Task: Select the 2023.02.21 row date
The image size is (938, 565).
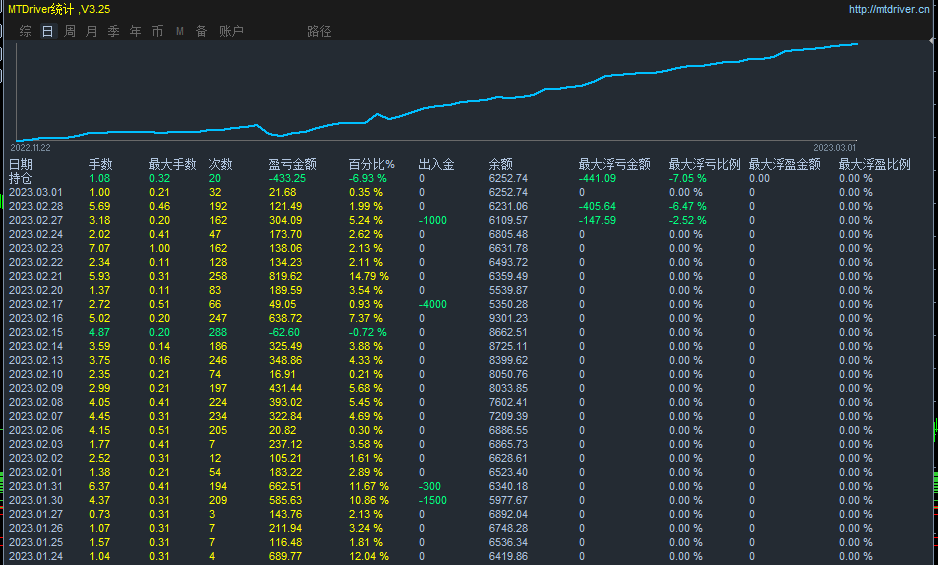Action: coord(36,276)
